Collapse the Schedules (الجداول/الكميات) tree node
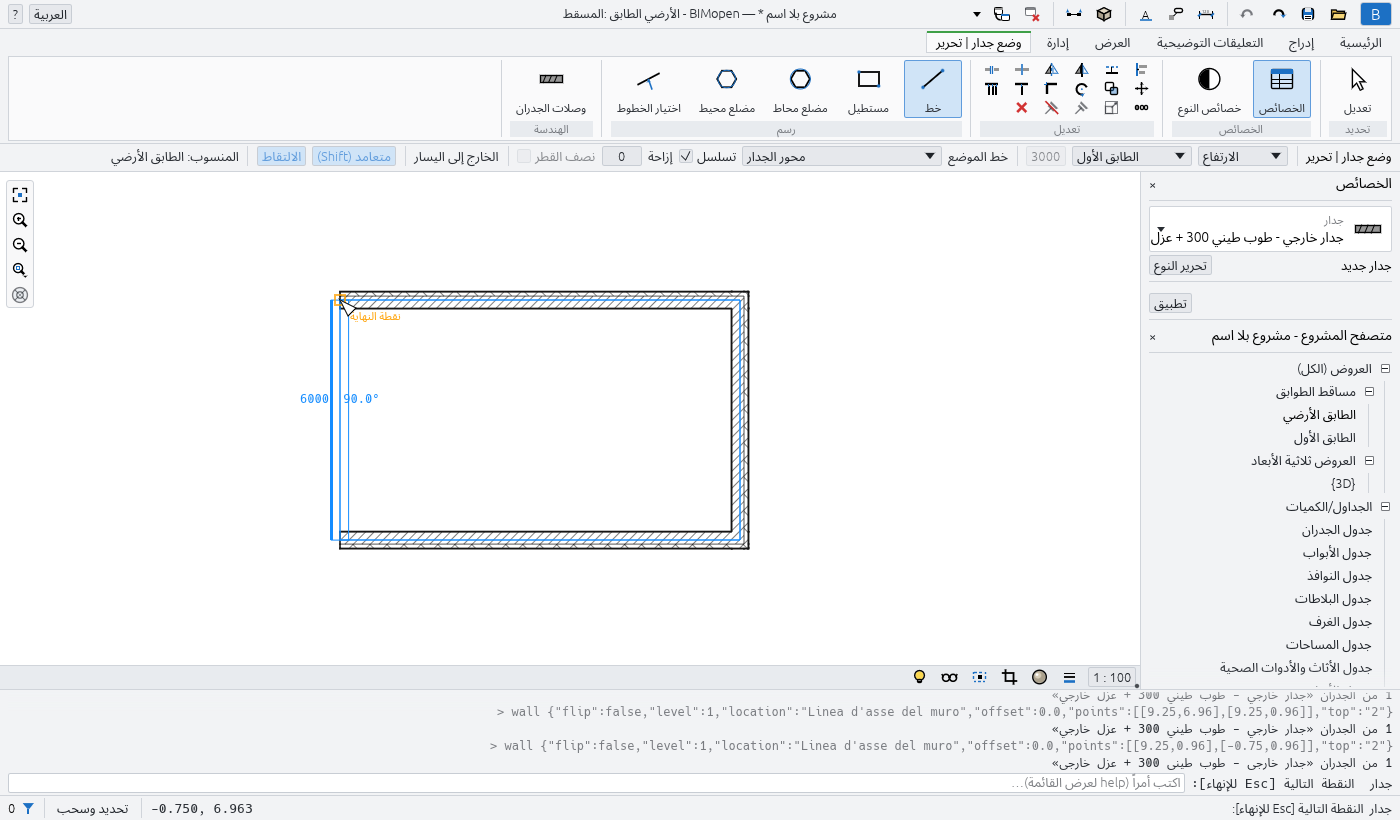This screenshot has width=1400, height=820. point(1385,507)
